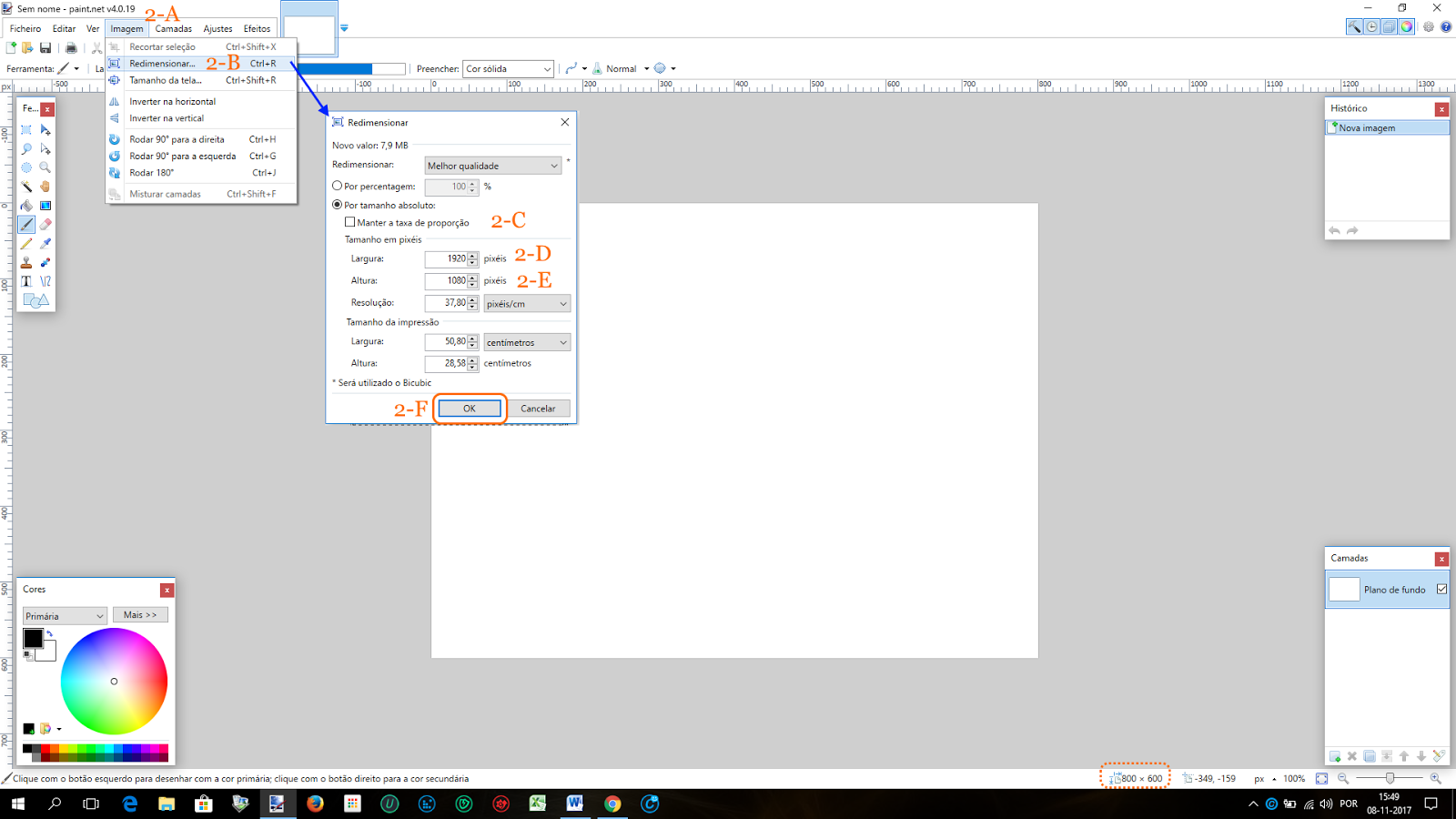Select the Recolor tool
The height and width of the screenshot is (819, 1456).
click(45, 263)
